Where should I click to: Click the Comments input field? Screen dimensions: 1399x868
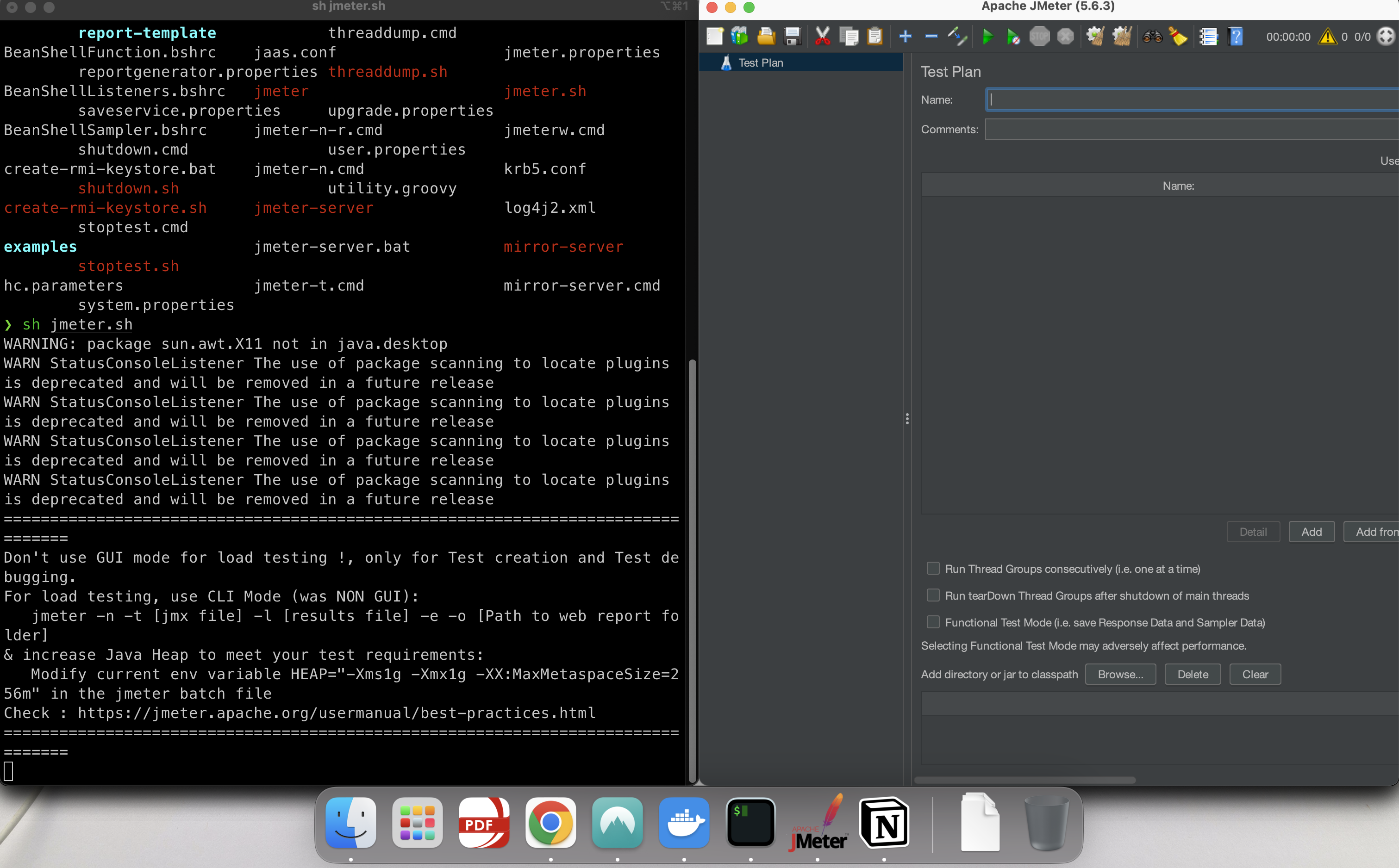point(1192,129)
